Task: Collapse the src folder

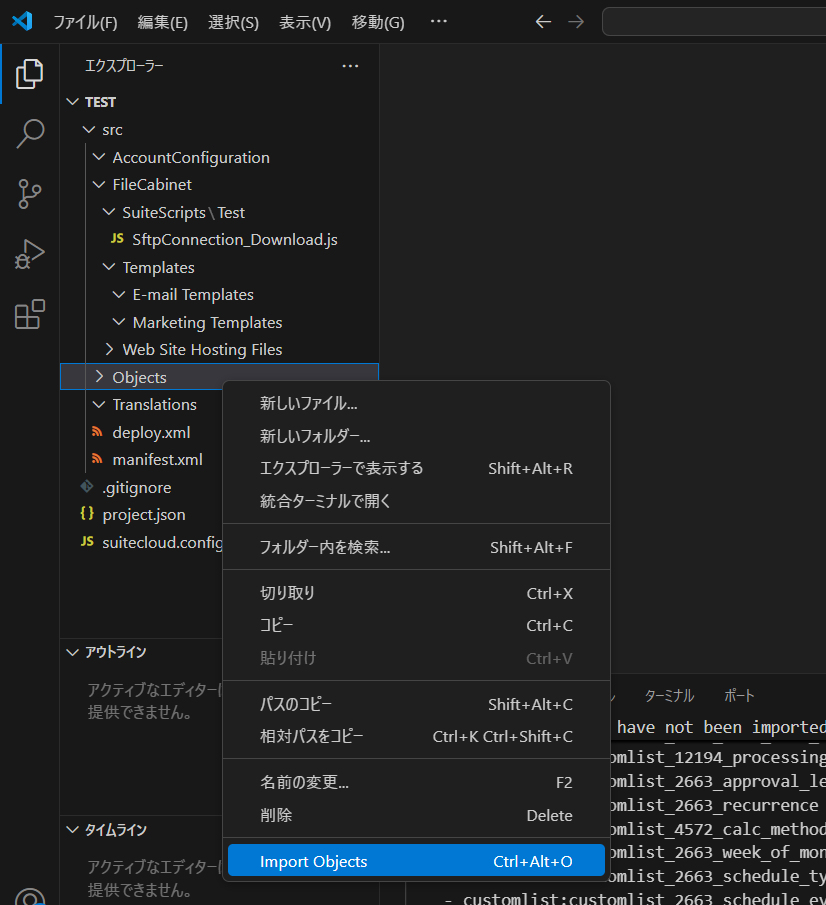Action: tap(89, 130)
